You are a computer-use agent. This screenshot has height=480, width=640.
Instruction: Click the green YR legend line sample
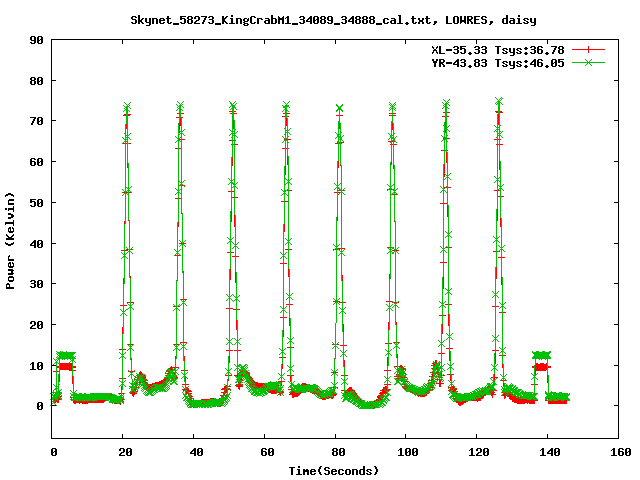[x=588, y=62]
